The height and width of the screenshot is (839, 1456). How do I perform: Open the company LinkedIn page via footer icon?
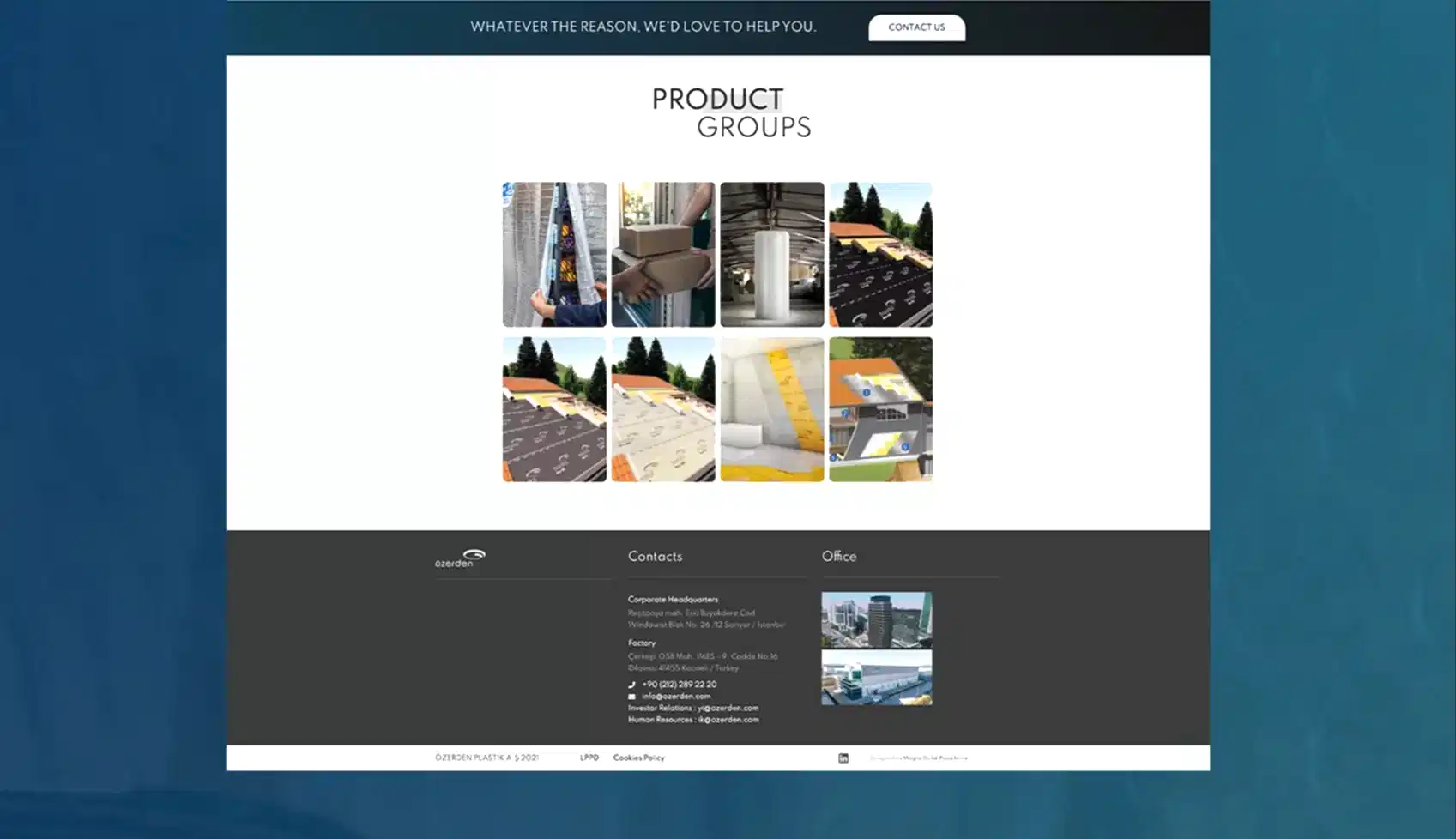point(844,757)
